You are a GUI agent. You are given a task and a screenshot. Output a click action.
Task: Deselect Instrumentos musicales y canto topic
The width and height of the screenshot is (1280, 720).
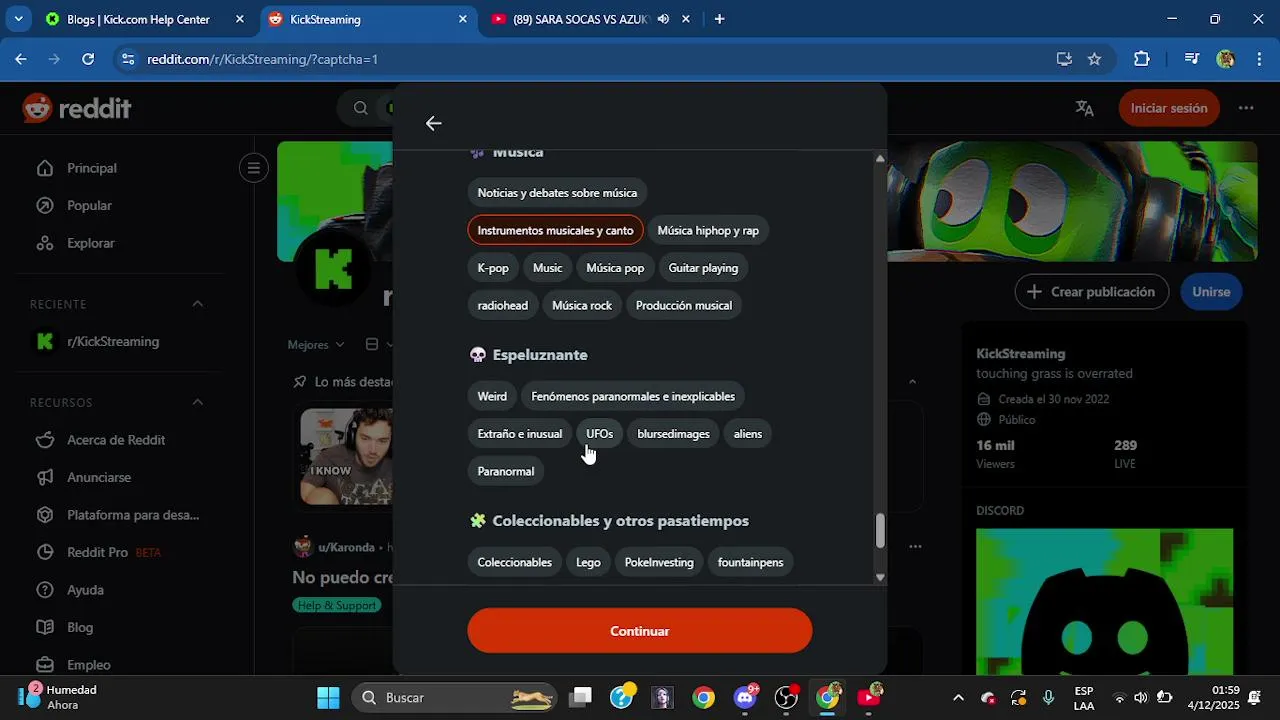[555, 230]
